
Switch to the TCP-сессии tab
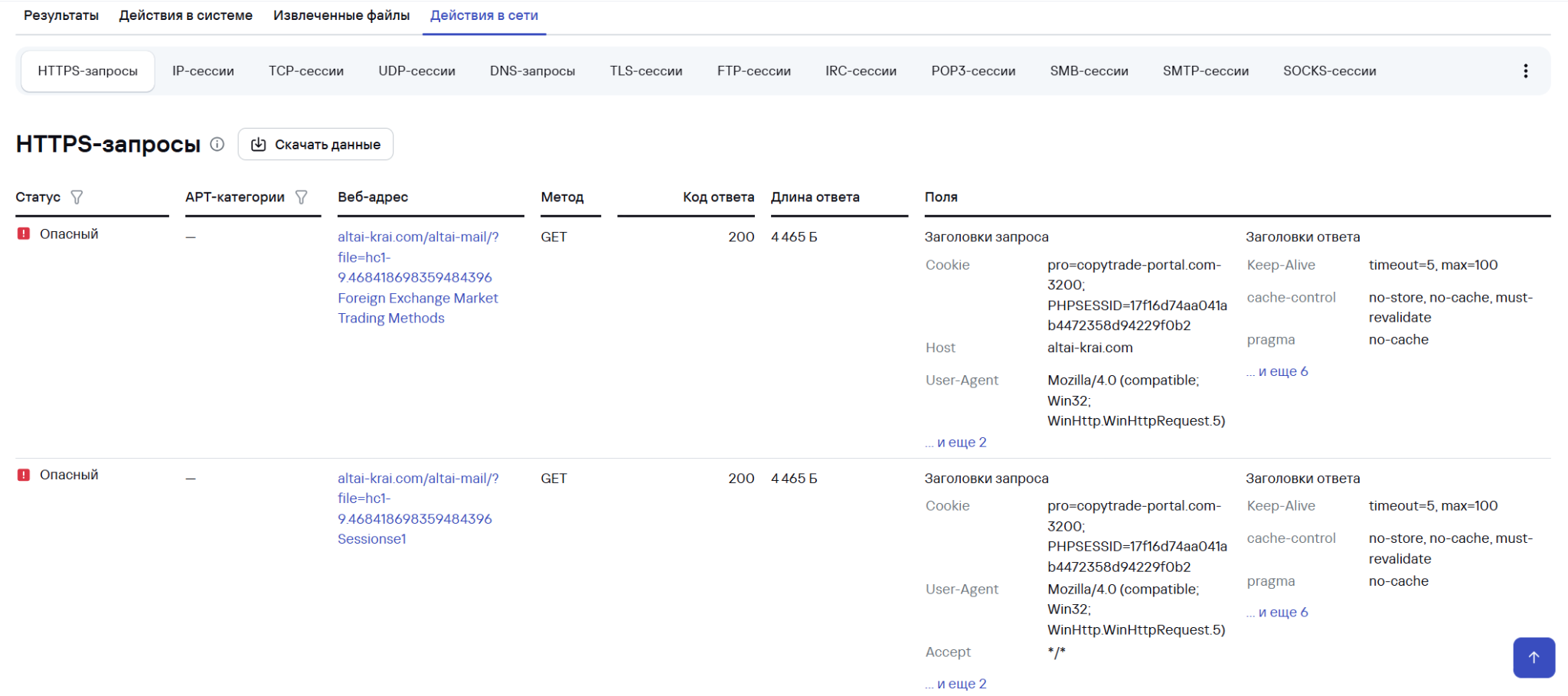point(305,71)
